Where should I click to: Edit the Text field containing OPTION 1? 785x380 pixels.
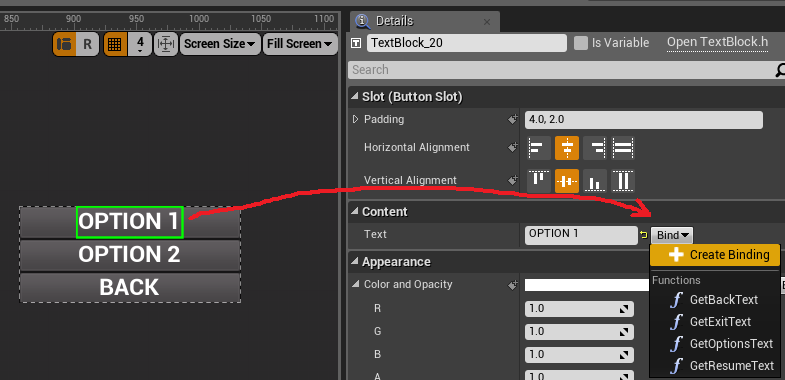pos(581,235)
